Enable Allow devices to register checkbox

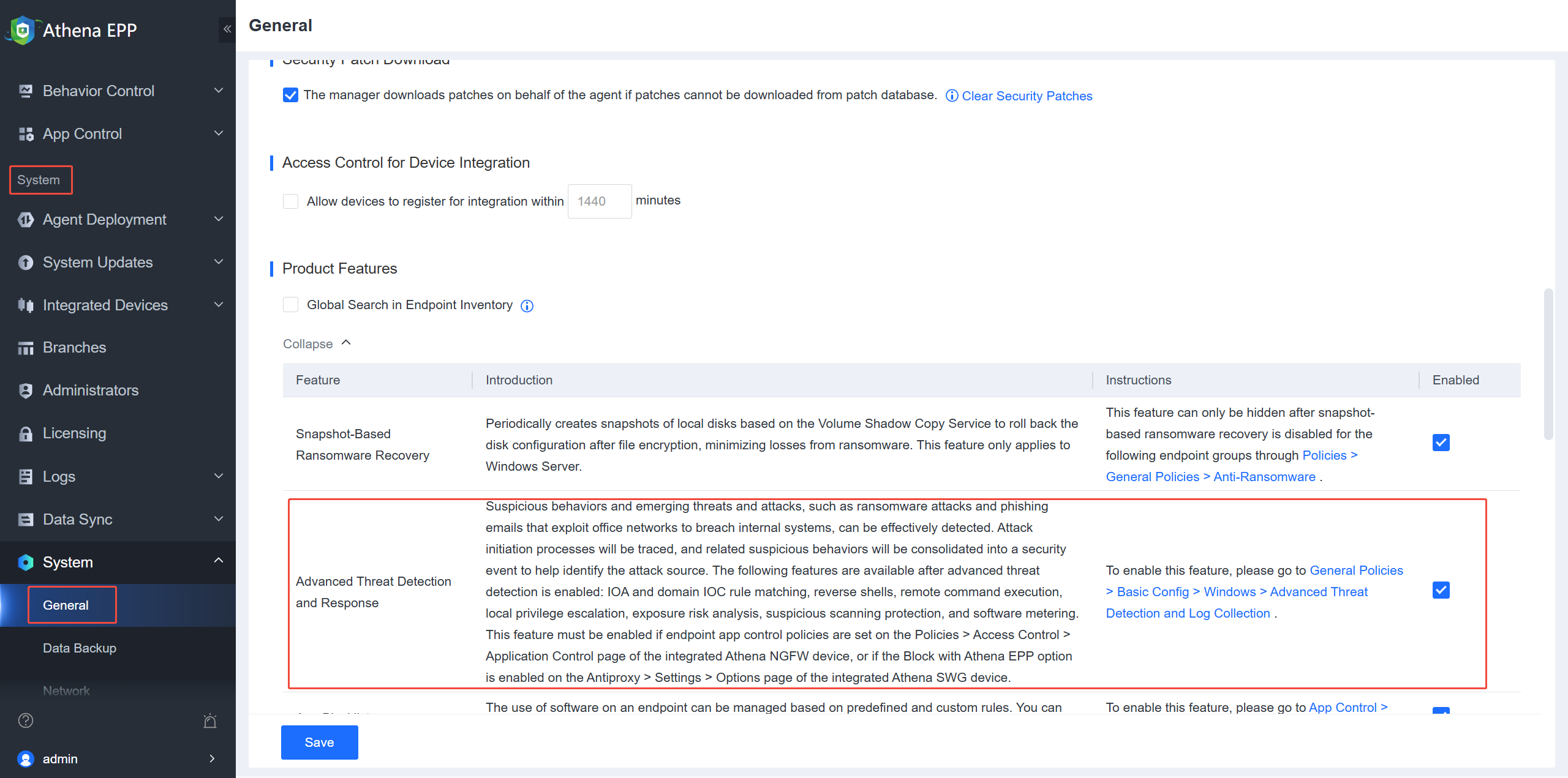click(290, 201)
